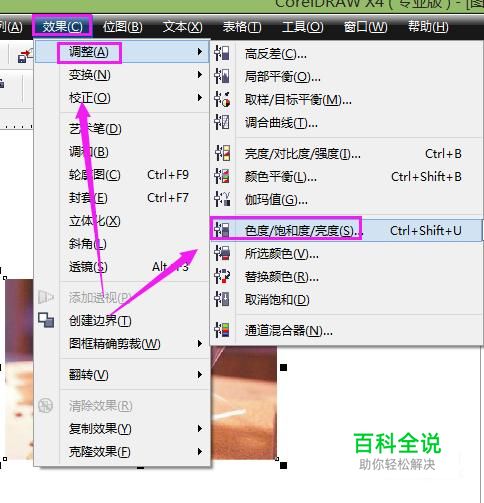Select 调整(A) in the effects menu
The height and width of the screenshot is (503, 484).
click(122, 52)
